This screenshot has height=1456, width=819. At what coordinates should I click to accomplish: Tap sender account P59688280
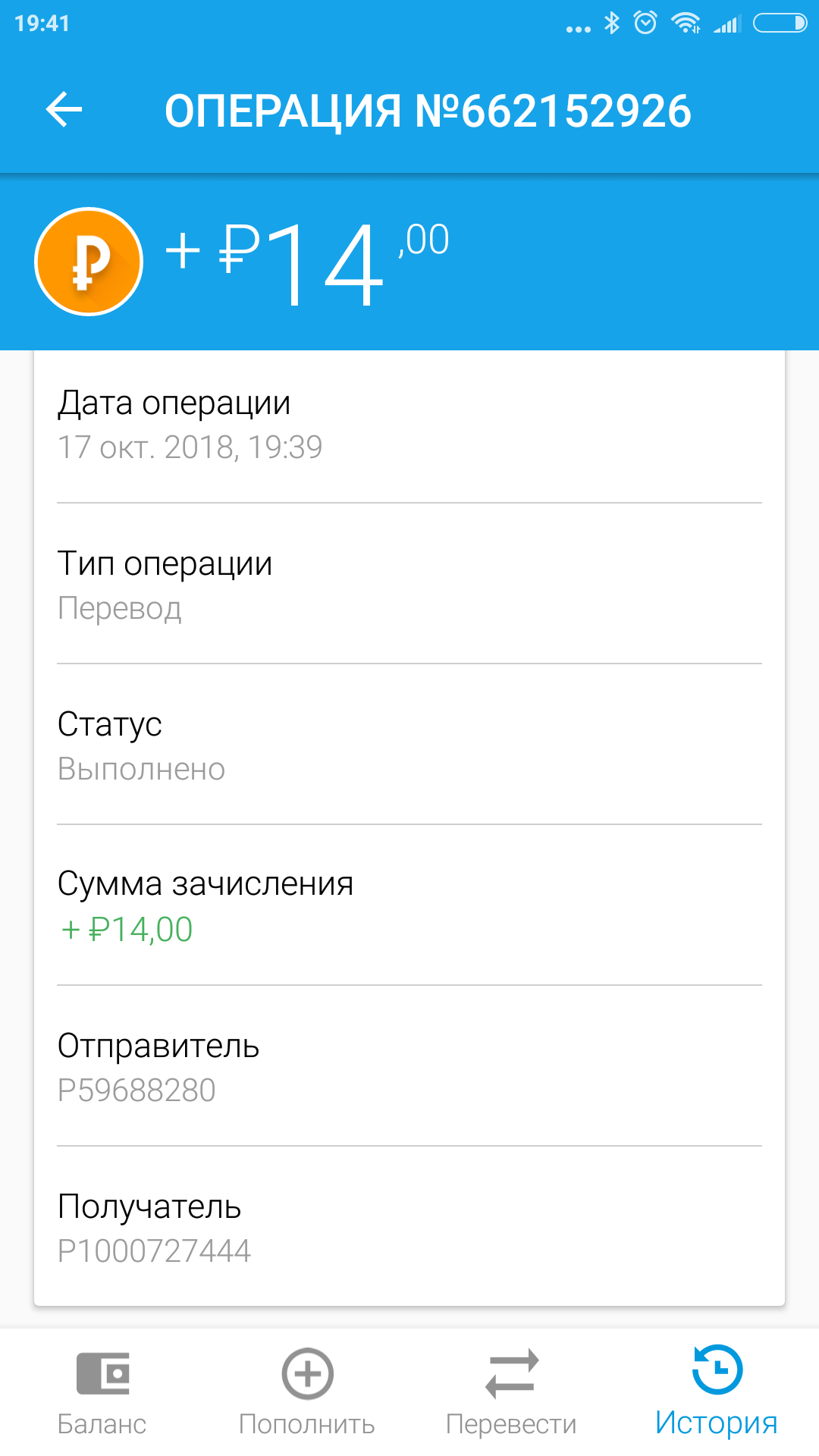tap(137, 1090)
